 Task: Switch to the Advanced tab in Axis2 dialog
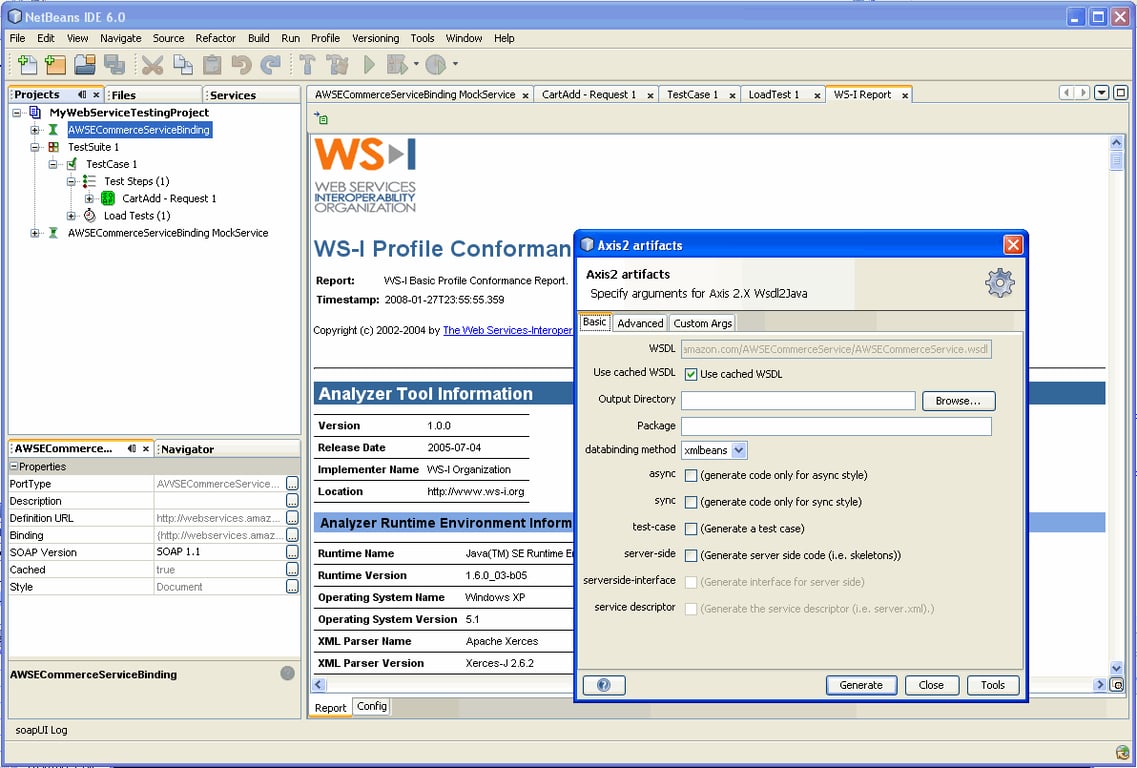point(640,323)
